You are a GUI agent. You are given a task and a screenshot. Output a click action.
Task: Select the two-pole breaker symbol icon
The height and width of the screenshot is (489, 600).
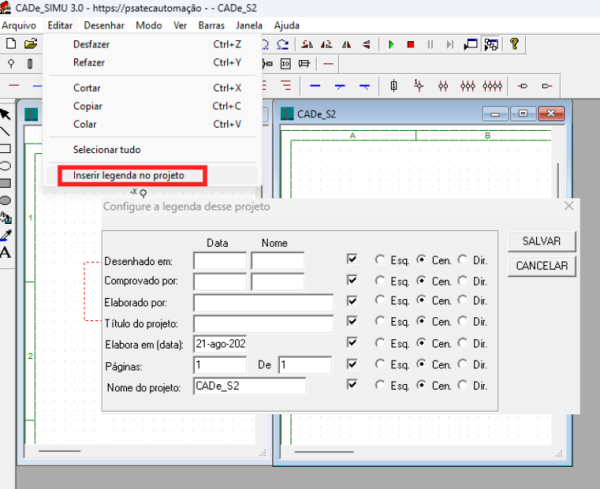[x=443, y=86]
